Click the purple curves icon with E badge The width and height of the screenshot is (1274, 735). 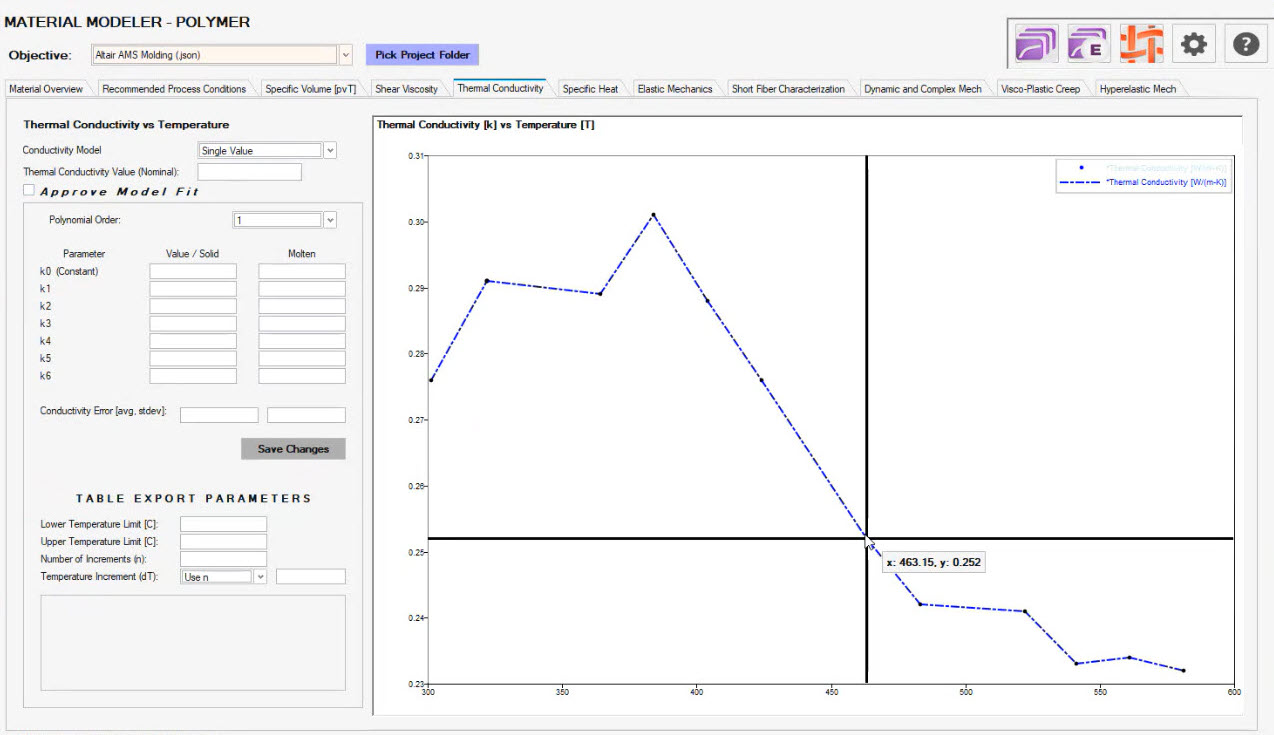point(1088,44)
